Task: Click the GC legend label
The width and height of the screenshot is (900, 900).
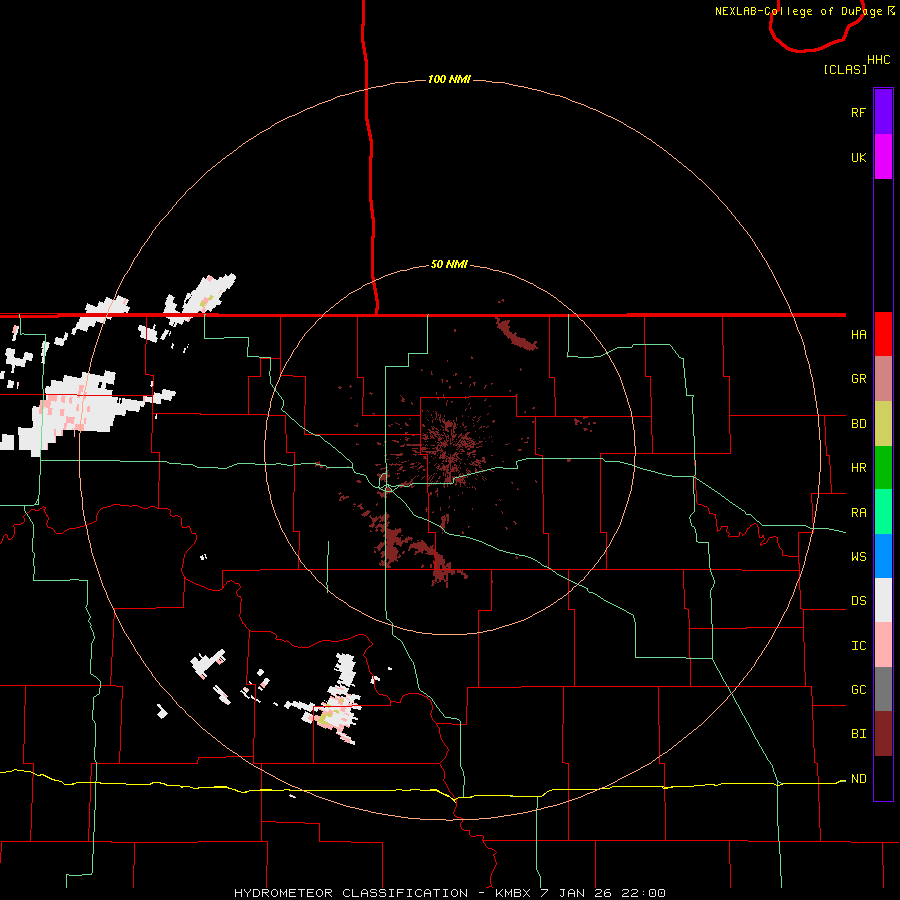Action: pos(858,690)
